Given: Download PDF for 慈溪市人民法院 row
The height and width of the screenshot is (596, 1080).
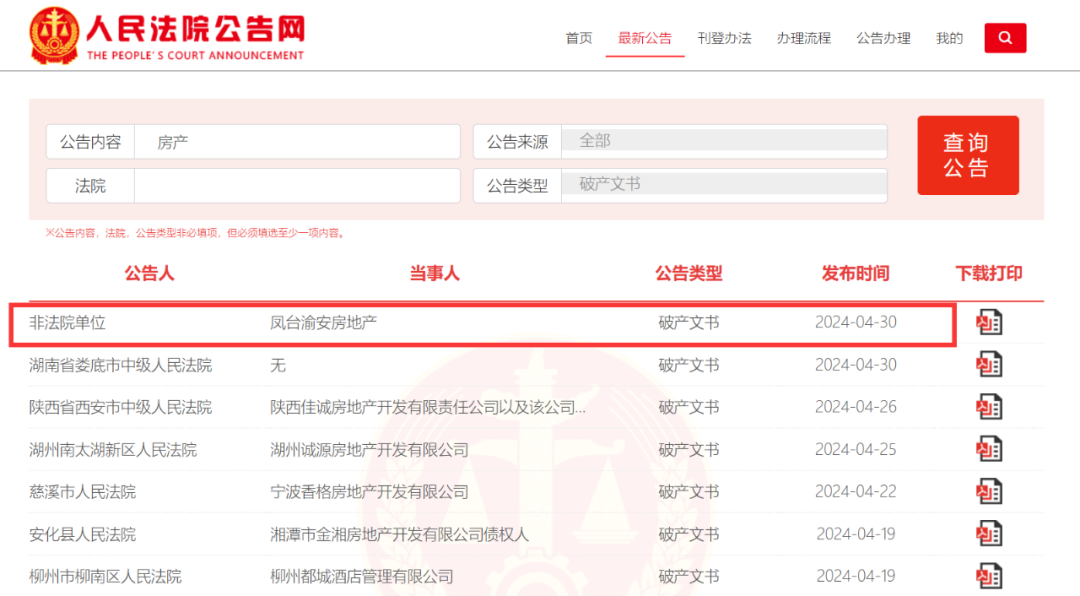Looking at the screenshot, I should (x=988, y=492).
